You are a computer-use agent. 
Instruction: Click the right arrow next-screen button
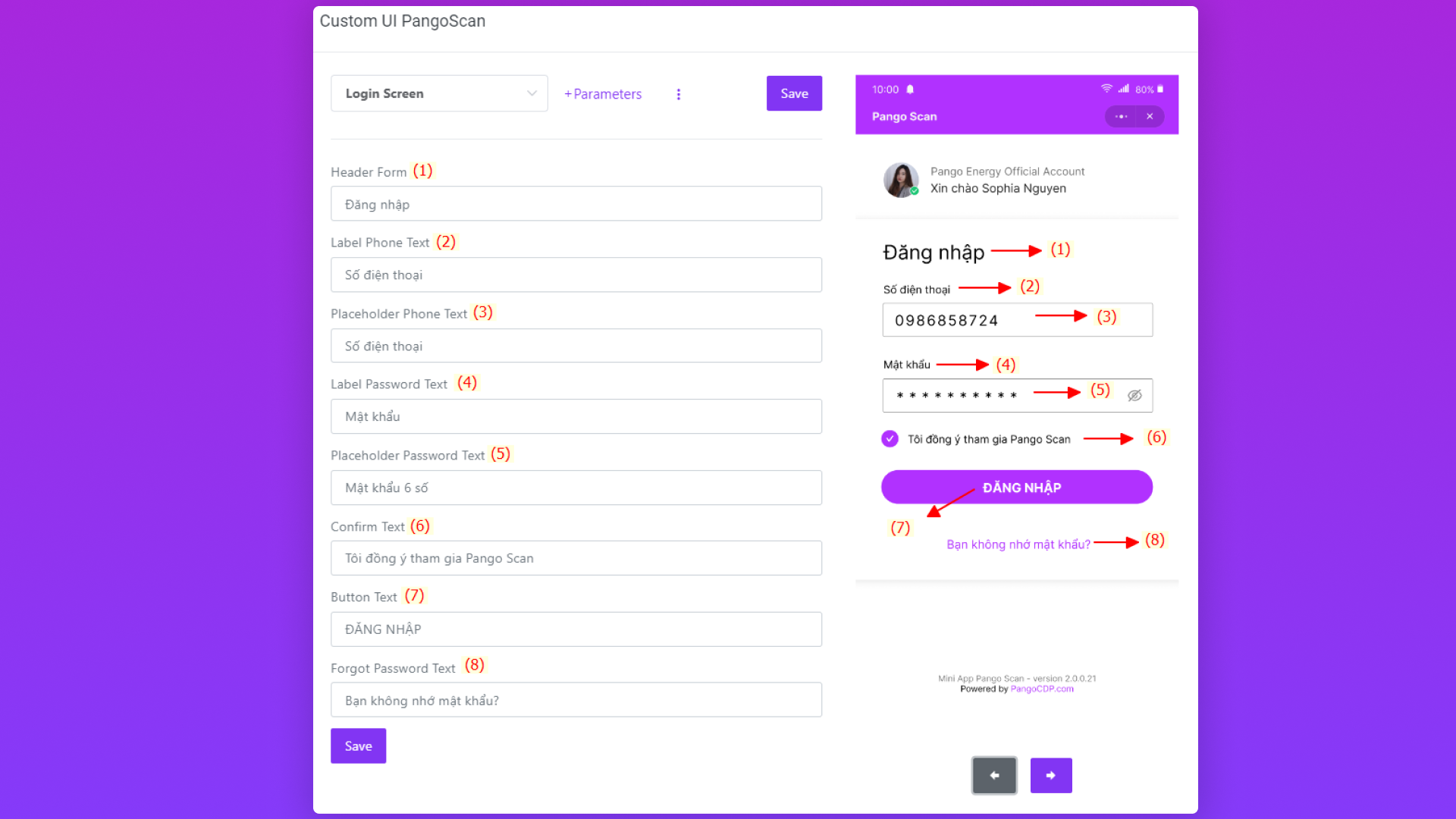[1050, 775]
